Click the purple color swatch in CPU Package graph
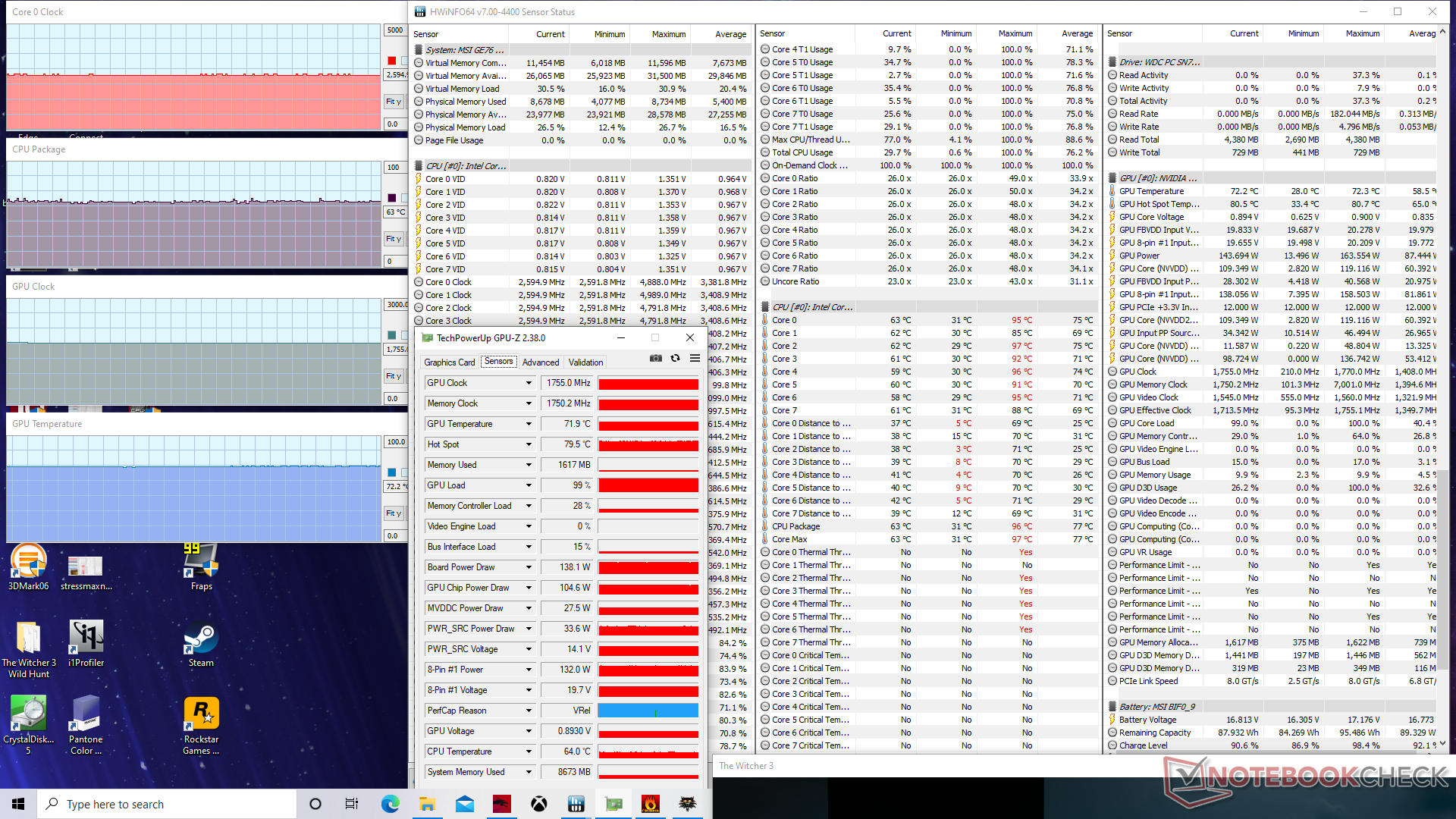The height and width of the screenshot is (819, 1456). tap(391, 198)
